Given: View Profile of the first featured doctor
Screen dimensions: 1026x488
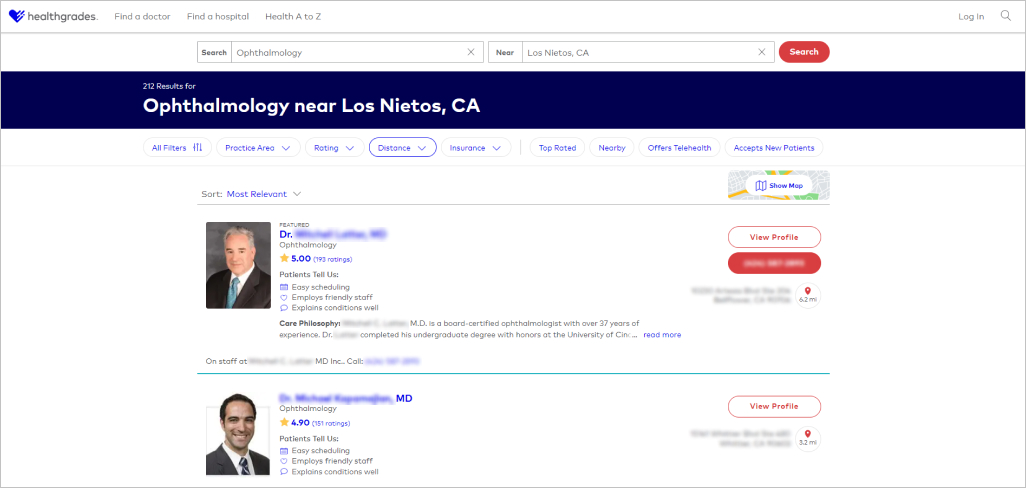Looking at the screenshot, I should (x=774, y=237).
